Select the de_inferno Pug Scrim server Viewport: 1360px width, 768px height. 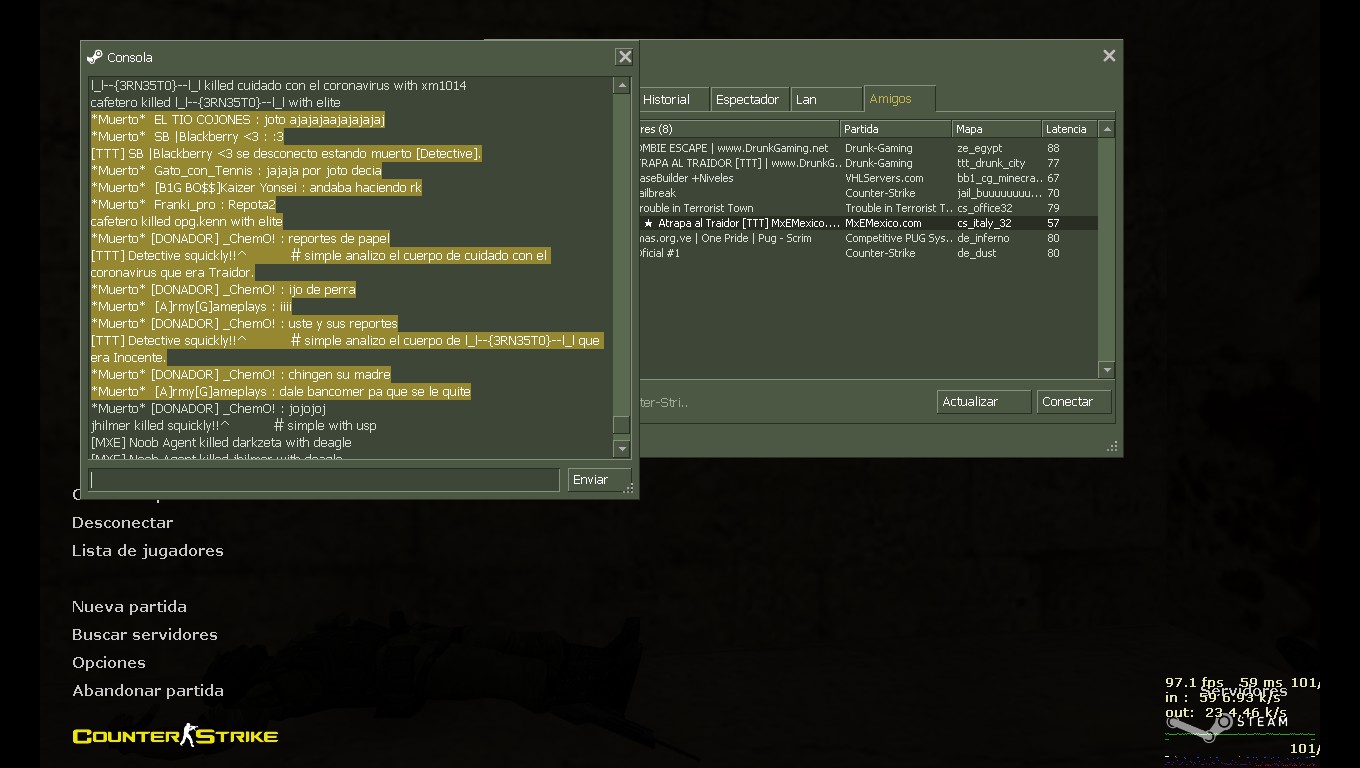click(868, 238)
